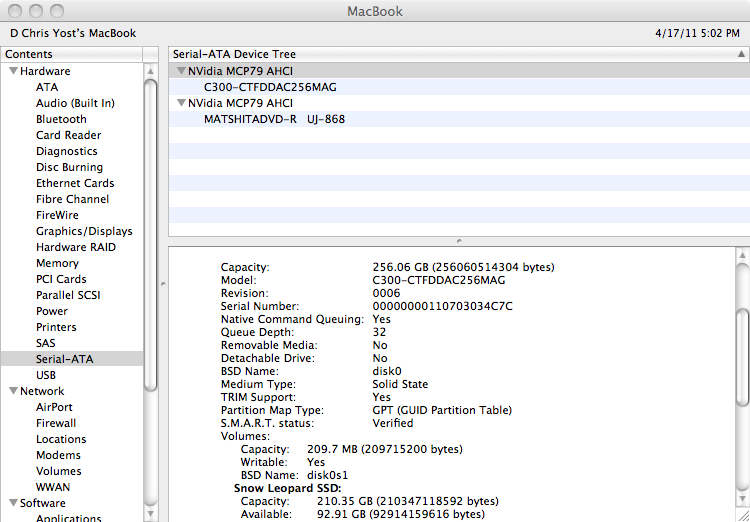This screenshot has width=750, height=522.
Task: Show Graphics/Displays information
Action: point(84,231)
